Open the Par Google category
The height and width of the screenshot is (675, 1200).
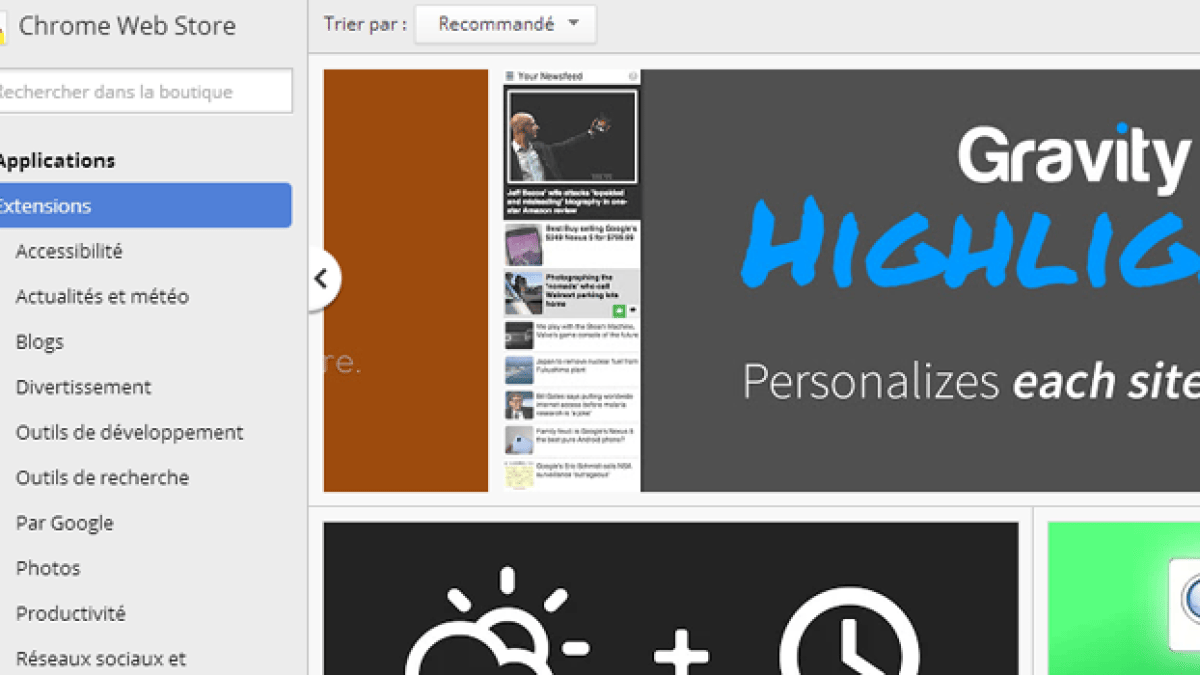click(65, 523)
